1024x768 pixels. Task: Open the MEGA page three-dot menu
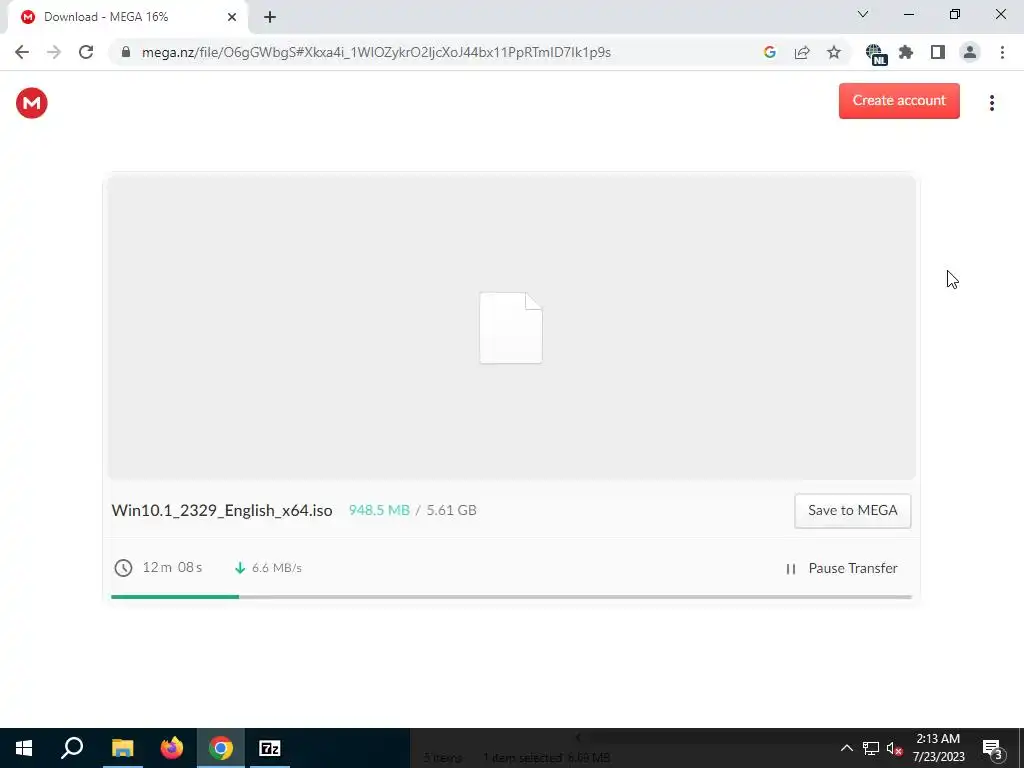[x=991, y=103]
